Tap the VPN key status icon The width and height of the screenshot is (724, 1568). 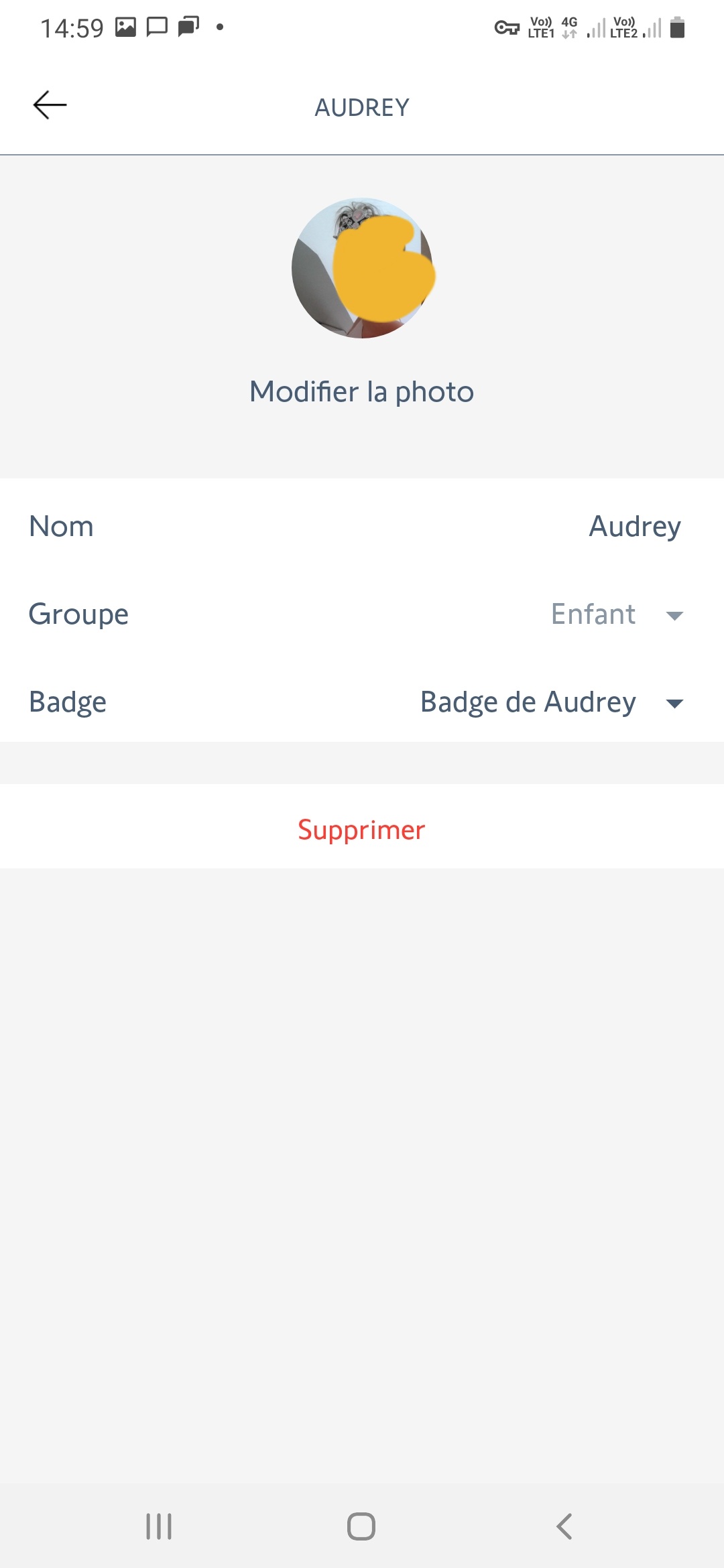pyautogui.click(x=507, y=28)
